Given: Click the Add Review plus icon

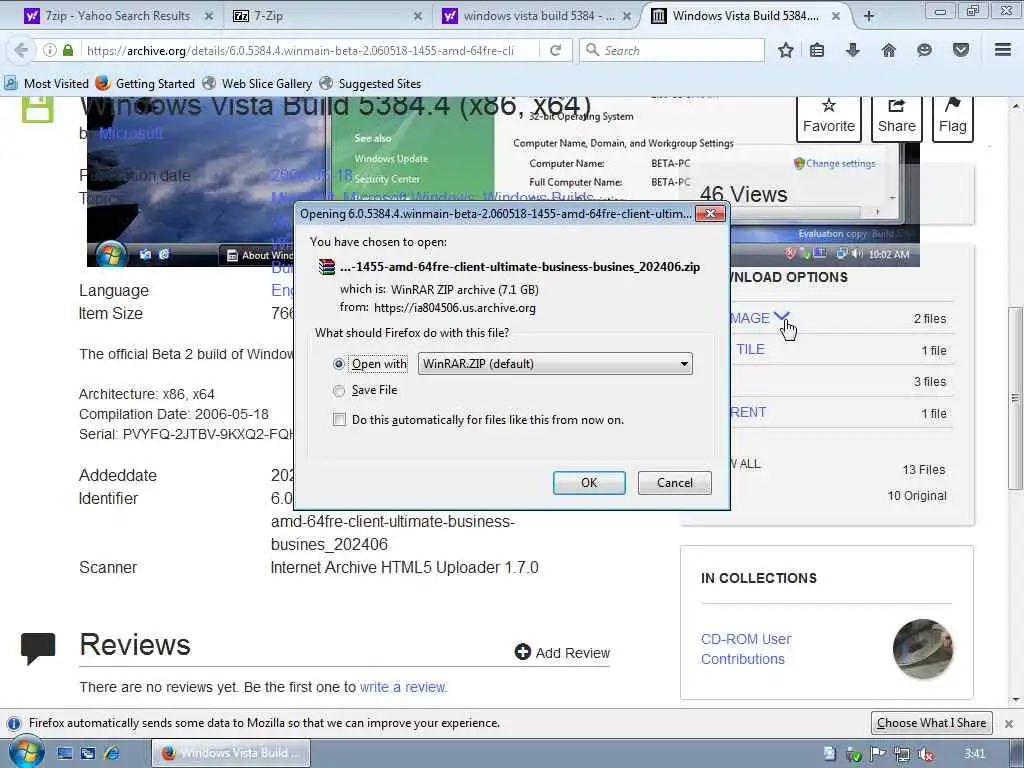Looking at the screenshot, I should point(522,652).
